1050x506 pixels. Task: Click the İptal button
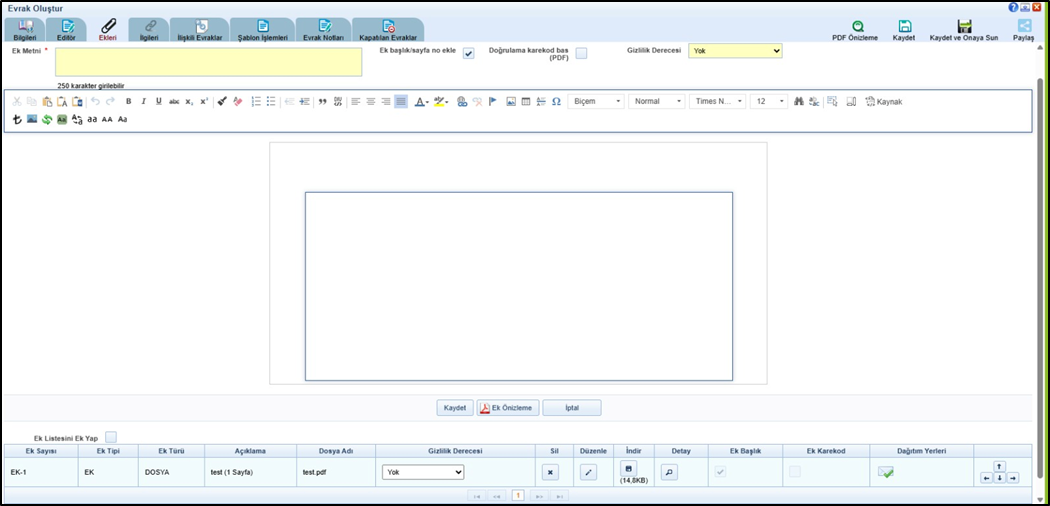(x=572, y=408)
